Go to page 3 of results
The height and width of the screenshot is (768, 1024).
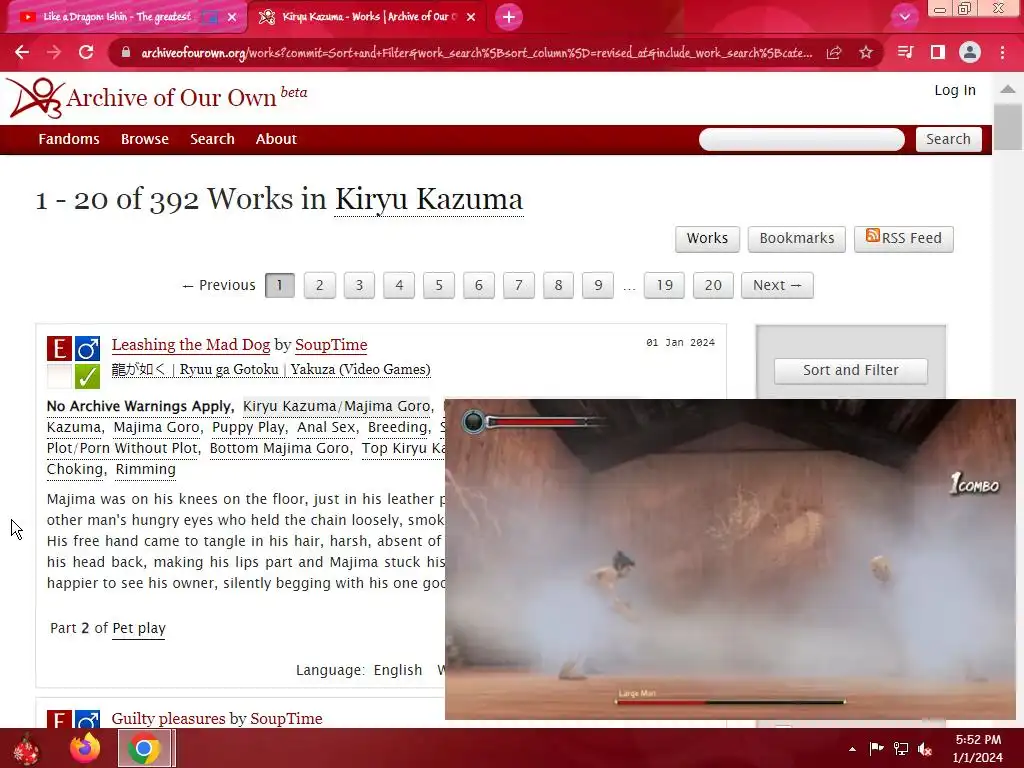(x=359, y=285)
